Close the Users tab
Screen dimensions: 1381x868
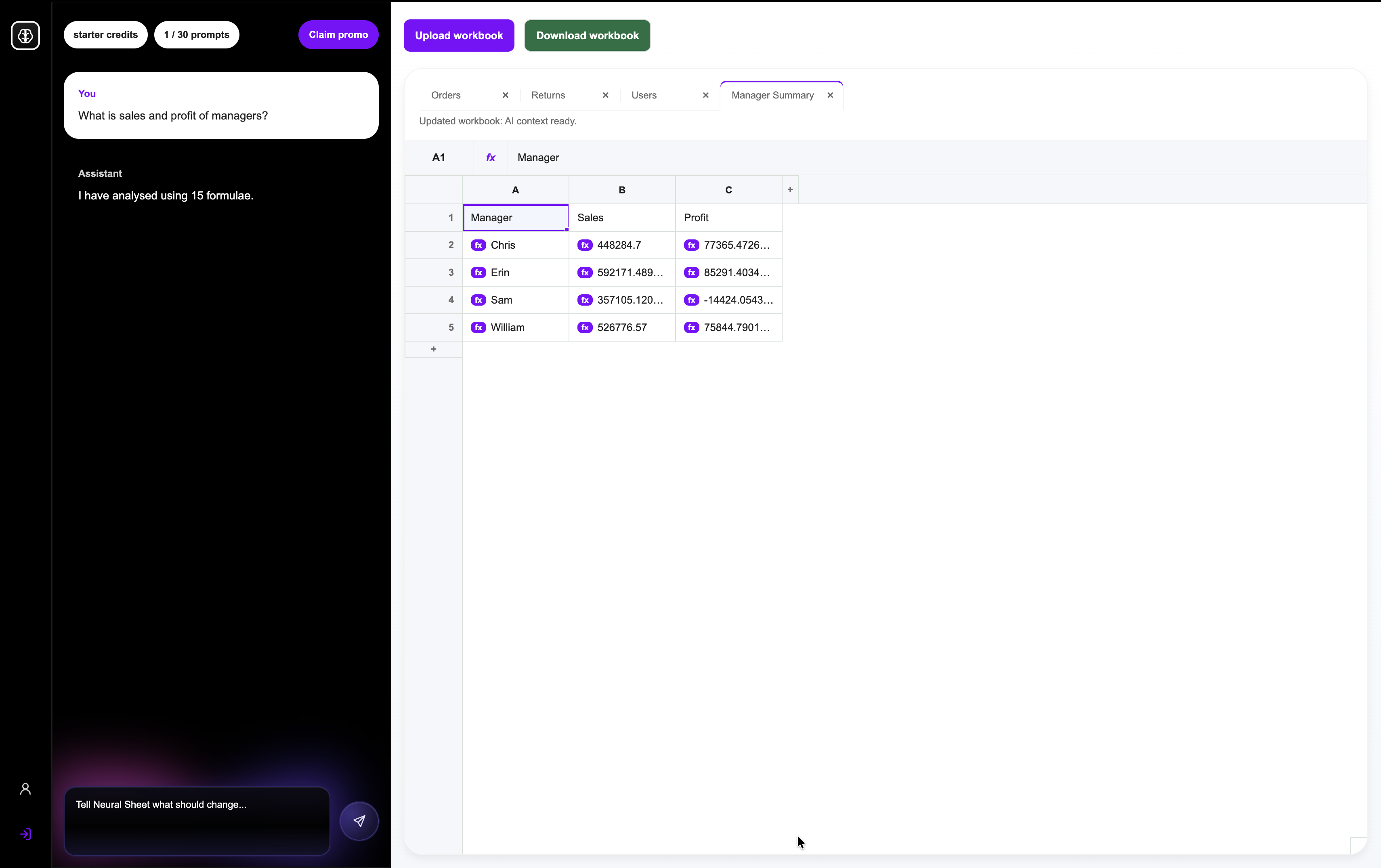pyautogui.click(x=706, y=95)
